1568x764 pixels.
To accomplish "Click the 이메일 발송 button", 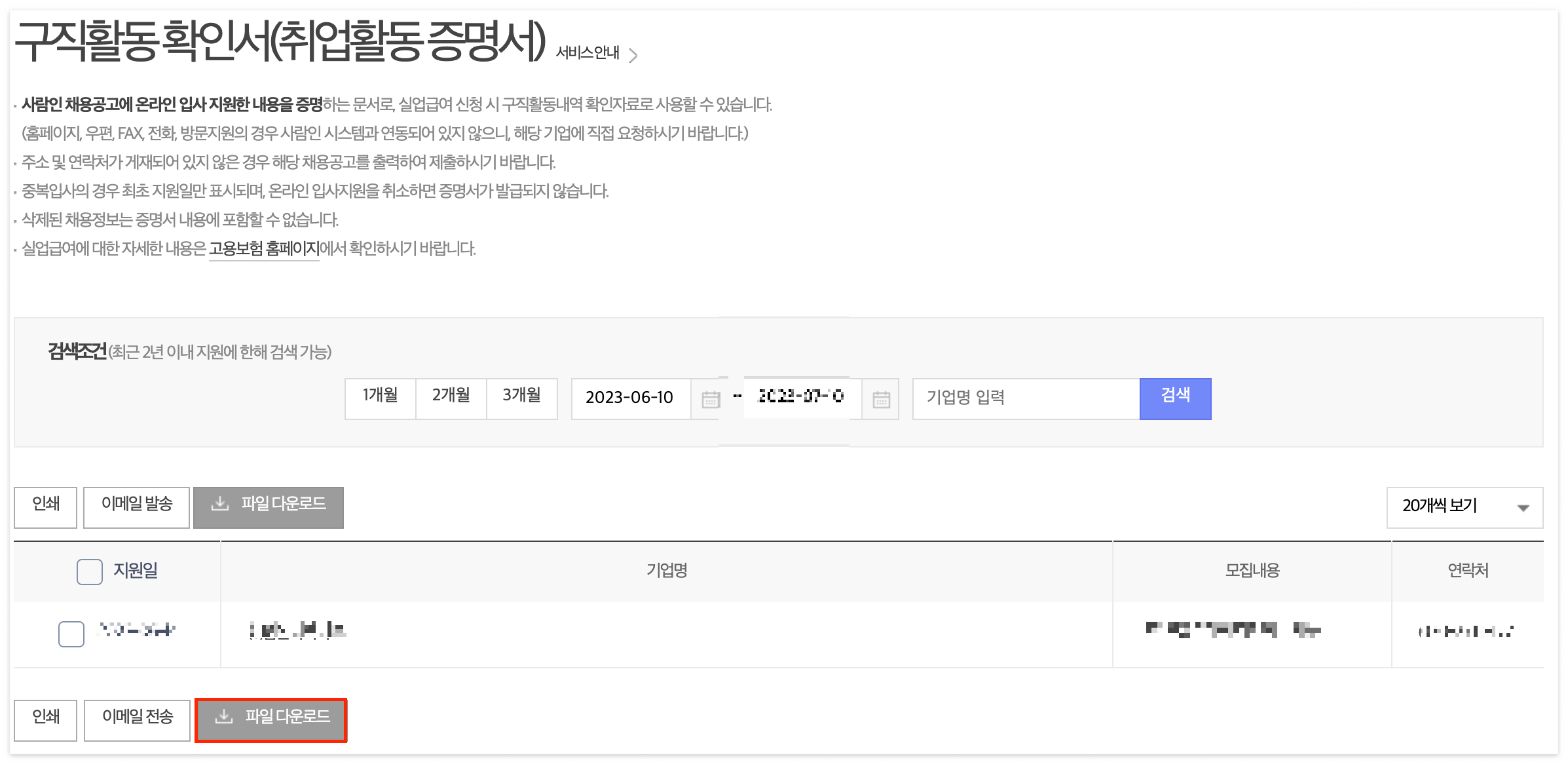I will pos(137,506).
